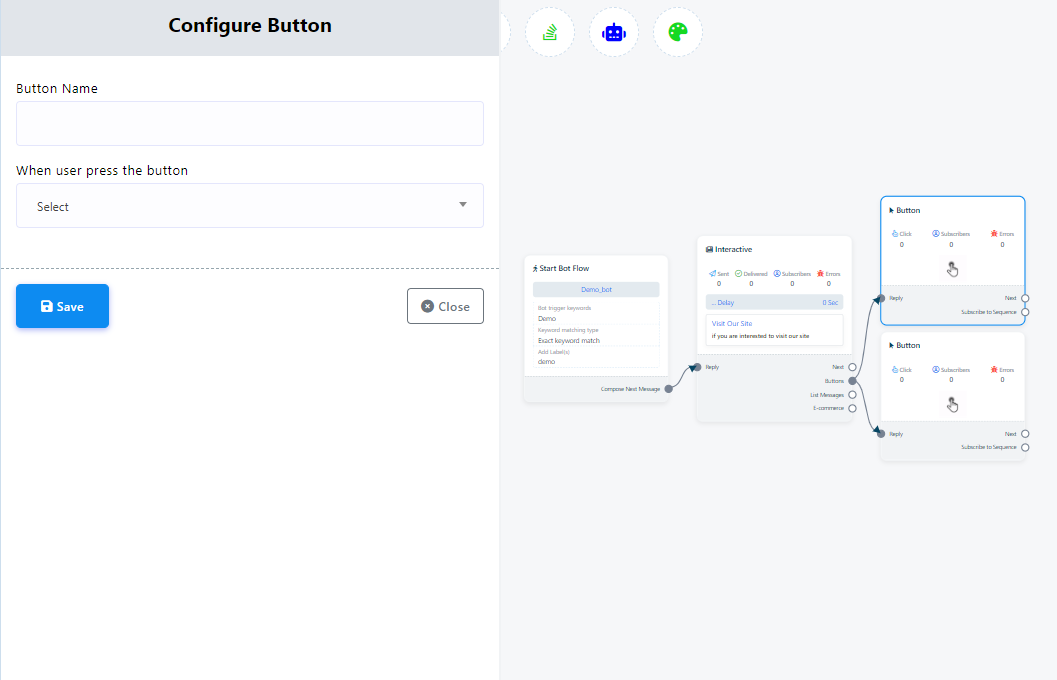Click the Errors bug icon in the Interactive node
1057x680 pixels.
coord(820,273)
